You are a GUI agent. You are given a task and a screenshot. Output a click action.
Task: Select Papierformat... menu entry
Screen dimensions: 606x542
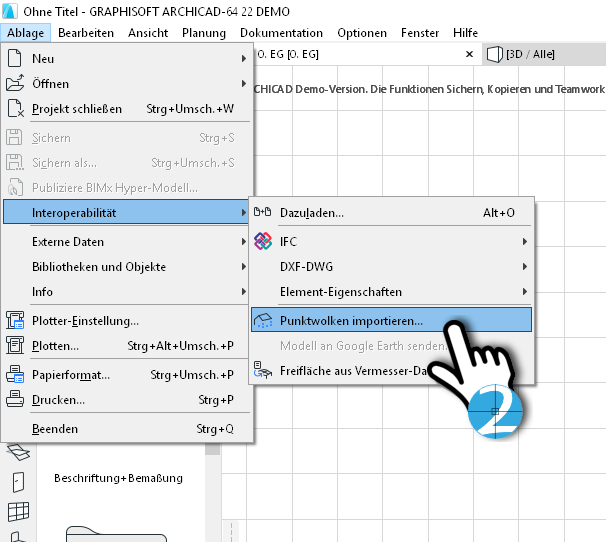[128, 374]
